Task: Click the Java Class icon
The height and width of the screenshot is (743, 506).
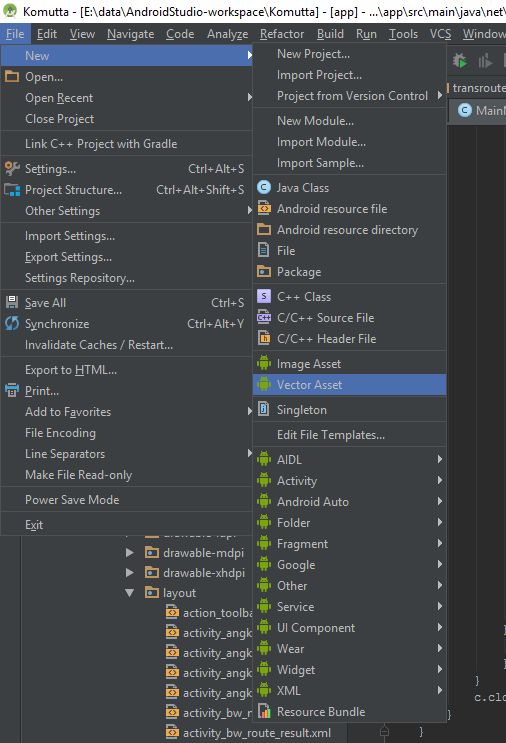Action: (x=264, y=188)
